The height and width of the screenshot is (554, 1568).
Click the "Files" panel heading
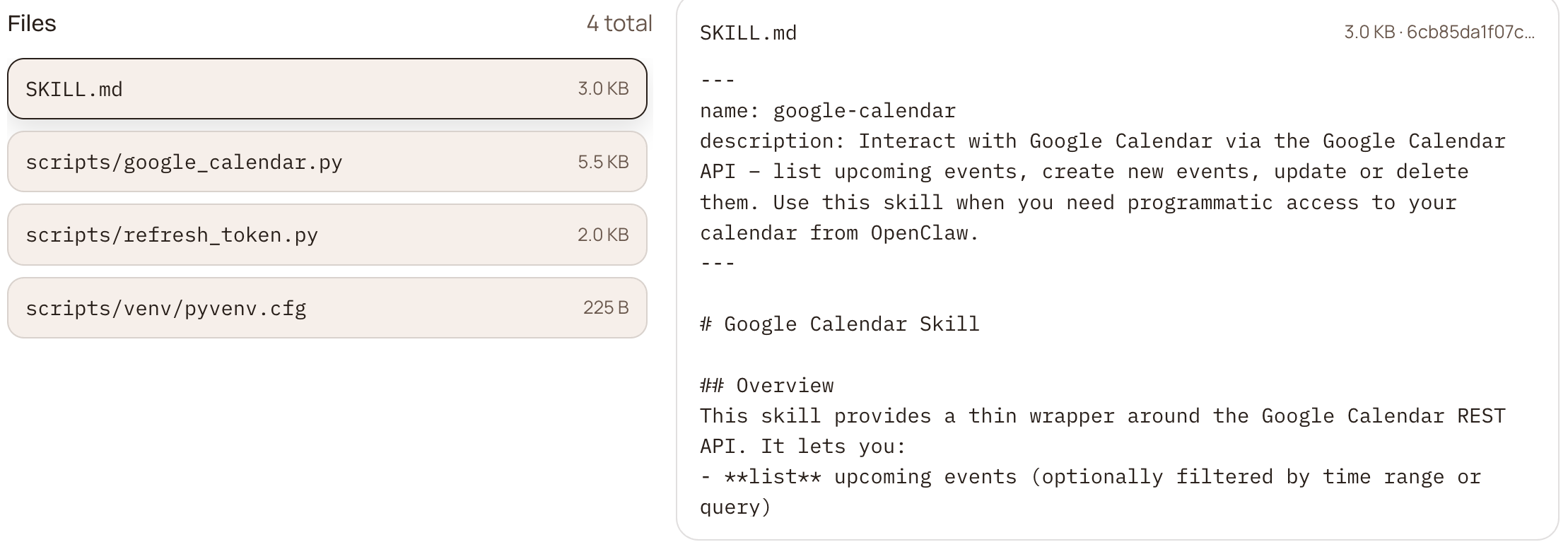coord(32,24)
